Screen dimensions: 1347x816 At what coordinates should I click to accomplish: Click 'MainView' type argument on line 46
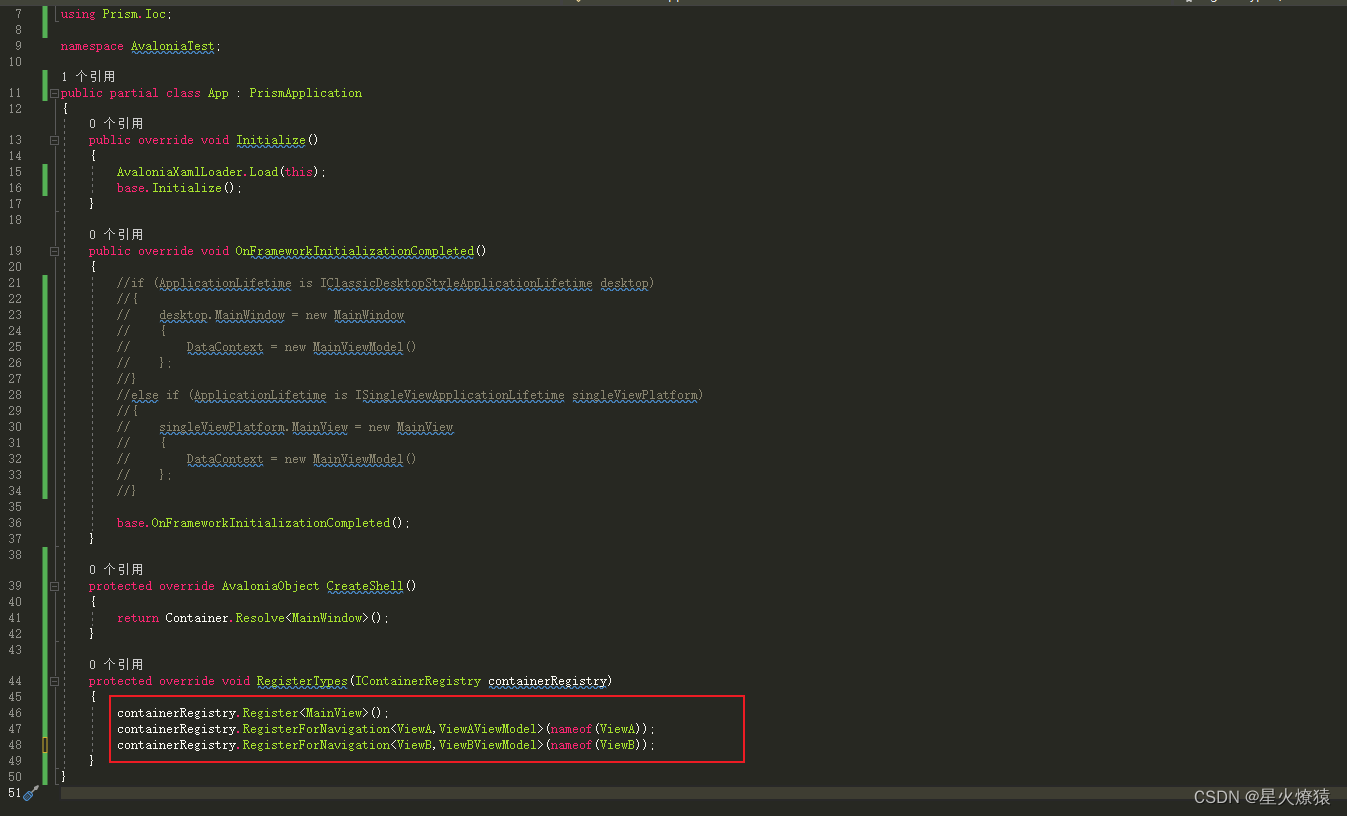(x=334, y=713)
